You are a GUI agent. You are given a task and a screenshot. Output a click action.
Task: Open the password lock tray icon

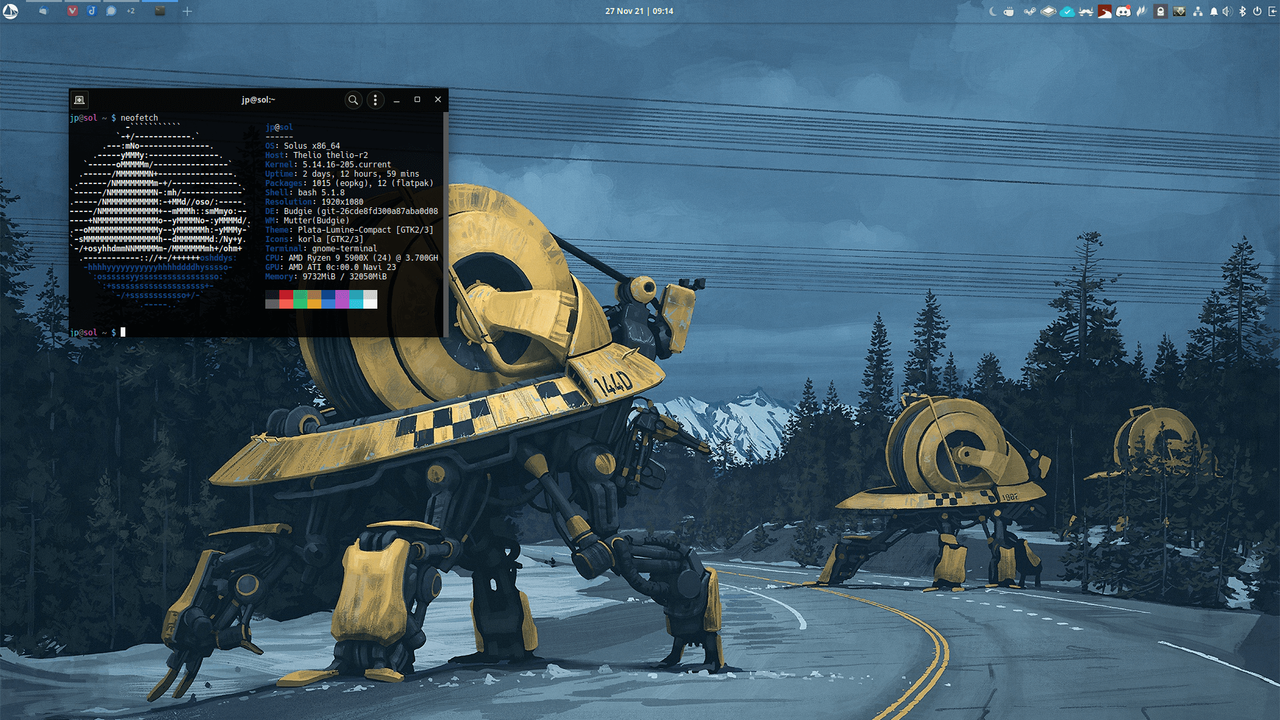1160,11
